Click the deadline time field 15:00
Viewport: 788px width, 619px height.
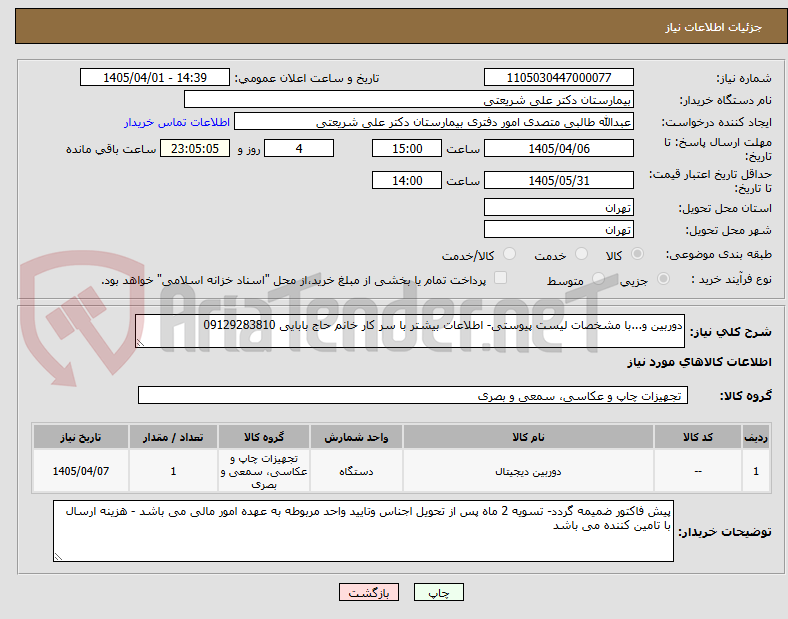407,148
